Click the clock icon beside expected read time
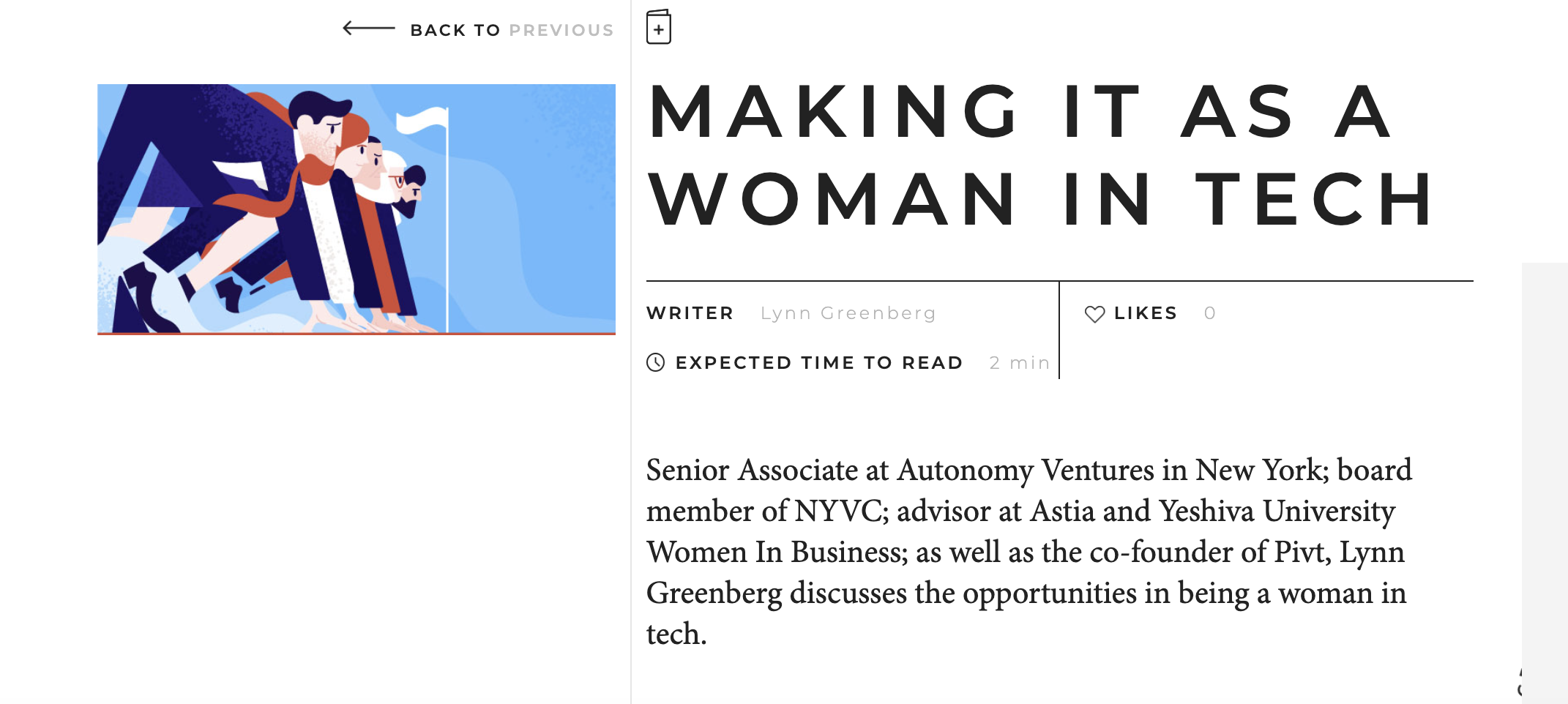 [656, 362]
